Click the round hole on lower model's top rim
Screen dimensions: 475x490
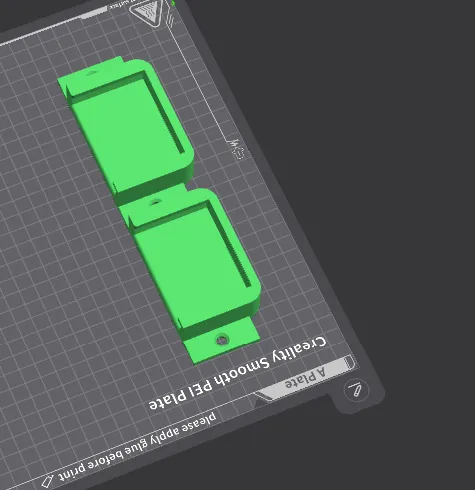coord(155,202)
